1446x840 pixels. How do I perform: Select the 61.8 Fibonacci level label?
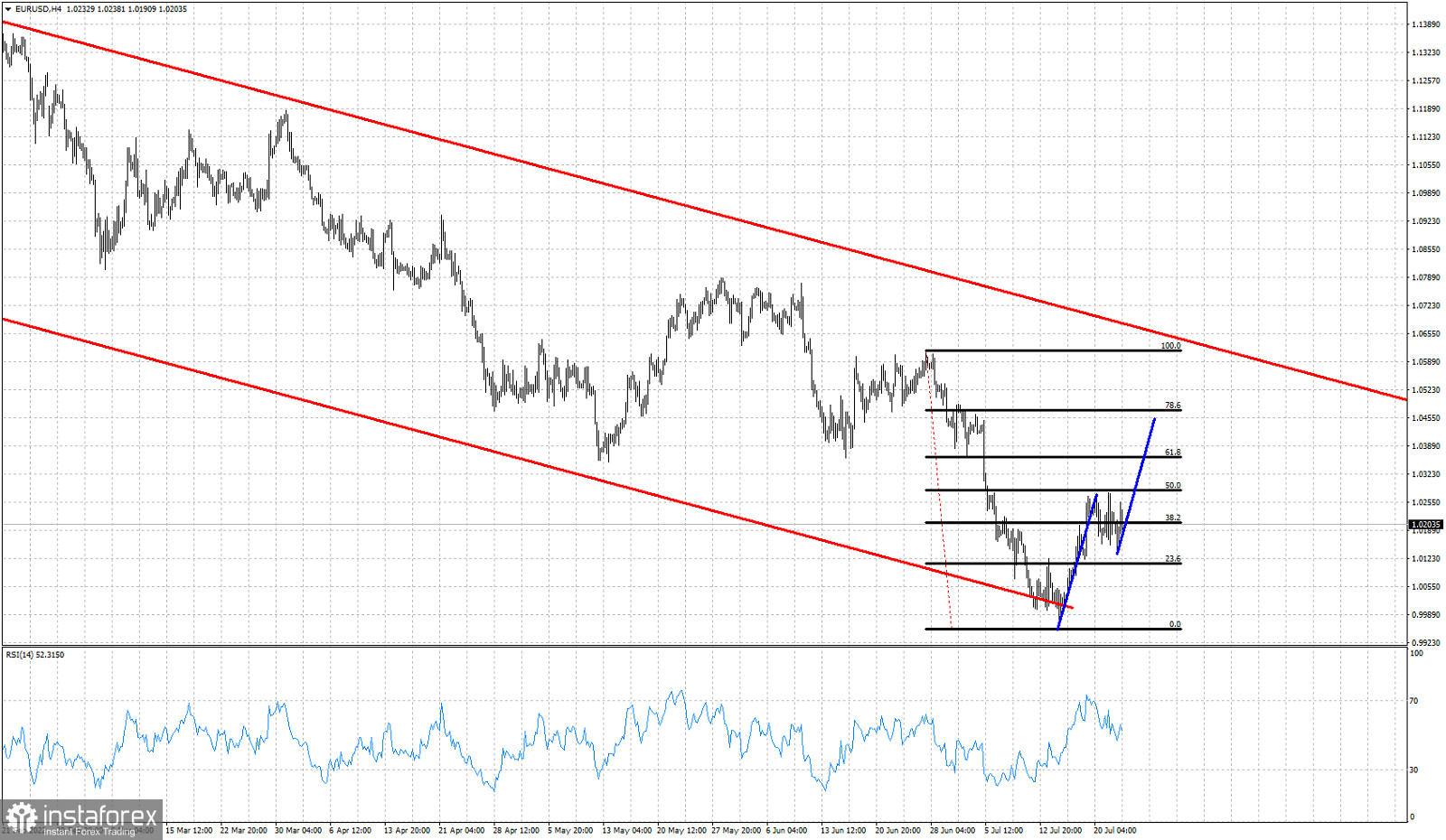(1172, 452)
